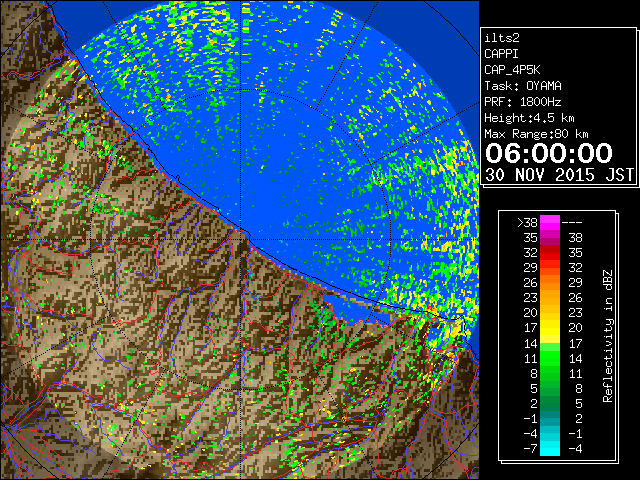Click the 'Max Range:80 km' text
The width and height of the screenshot is (640, 480).
[536, 134]
